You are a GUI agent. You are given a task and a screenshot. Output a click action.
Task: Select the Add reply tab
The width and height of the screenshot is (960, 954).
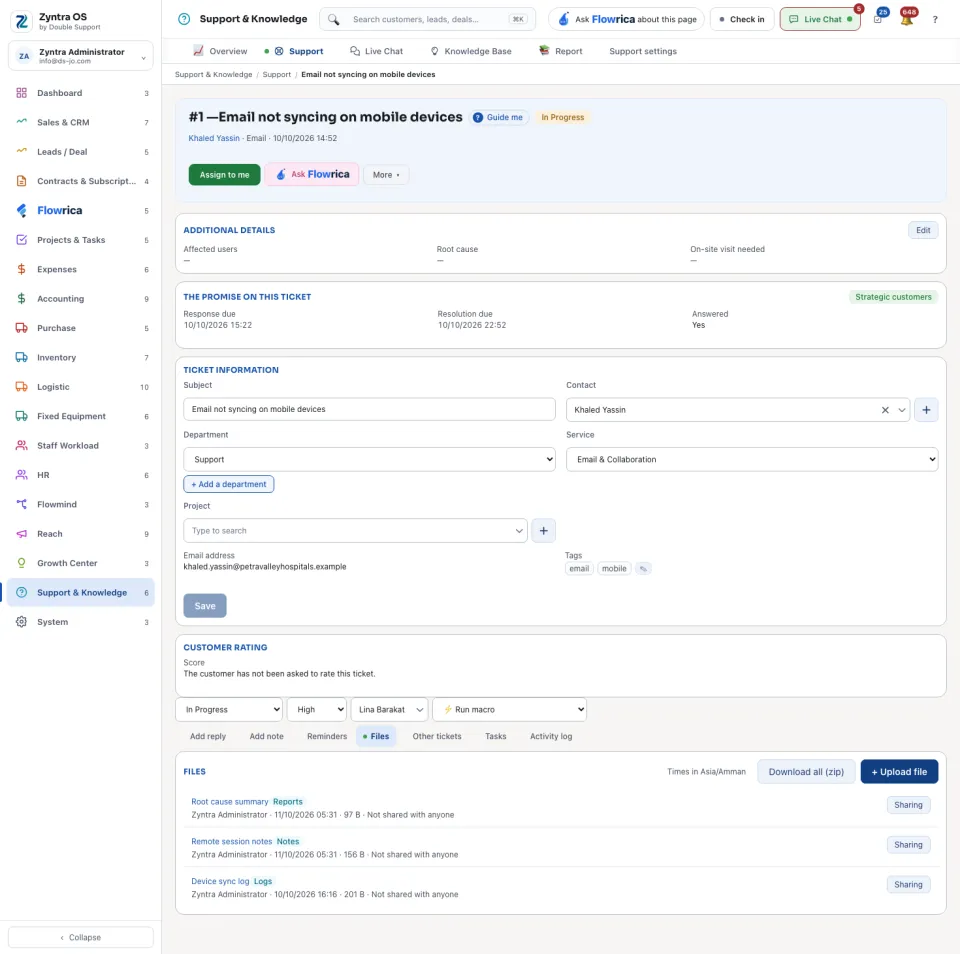point(208,737)
